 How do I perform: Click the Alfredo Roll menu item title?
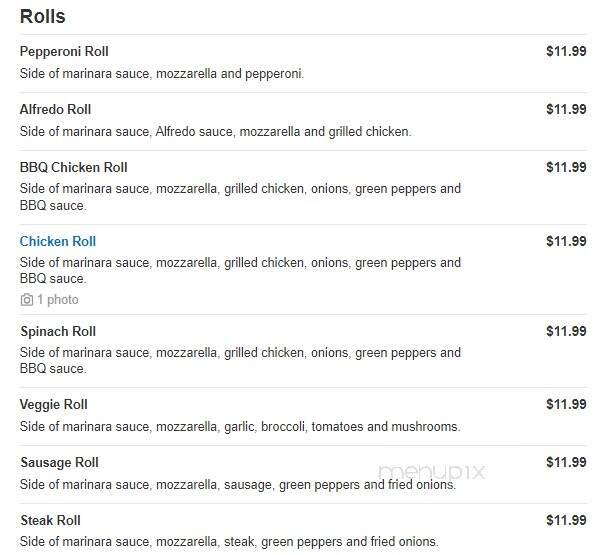click(55, 109)
